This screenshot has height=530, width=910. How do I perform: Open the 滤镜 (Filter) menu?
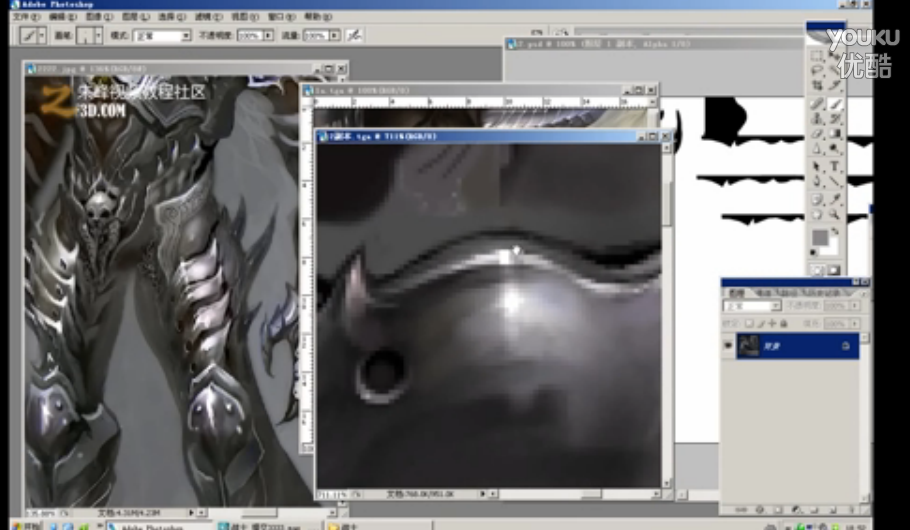208,16
